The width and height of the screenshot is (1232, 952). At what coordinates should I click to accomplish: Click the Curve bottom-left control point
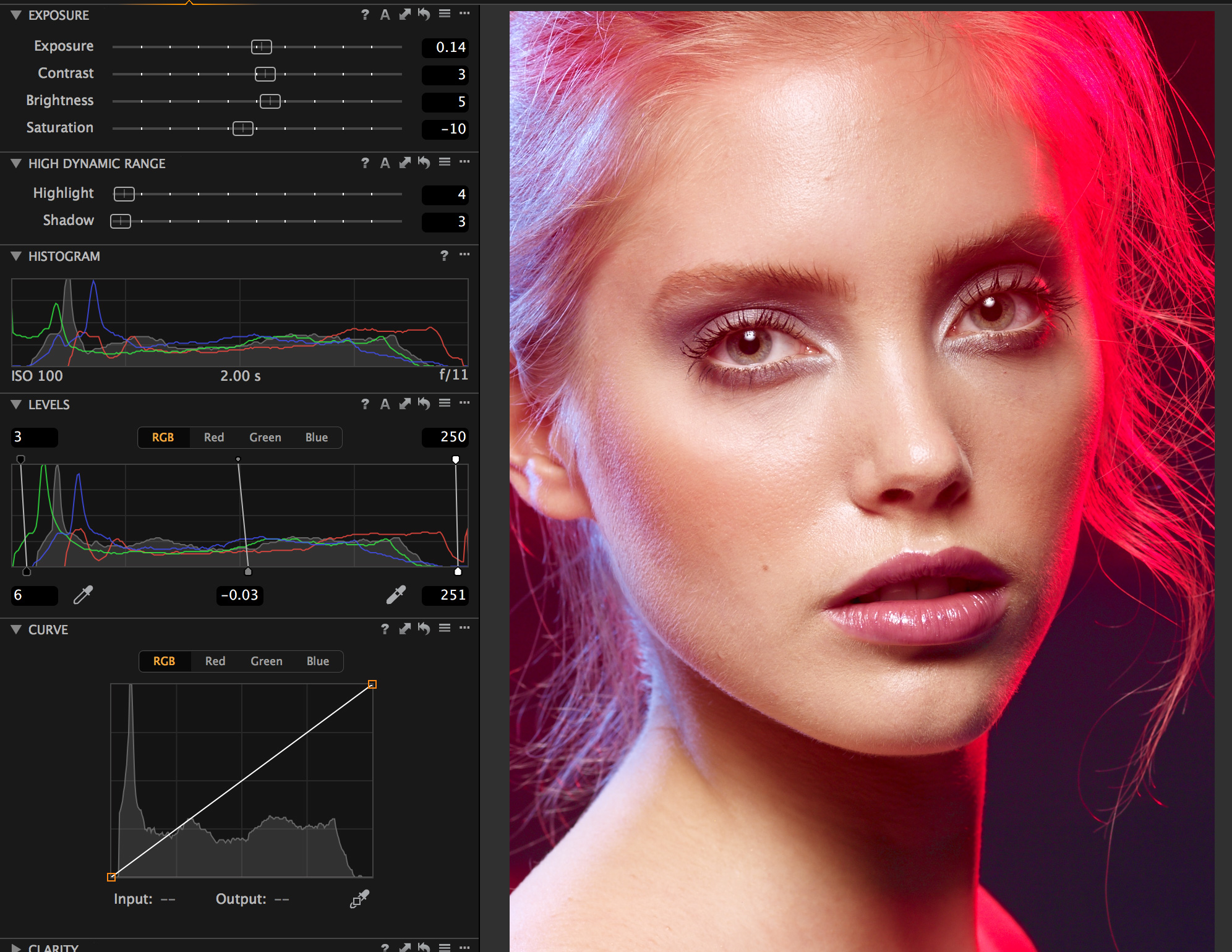tap(111, 877)
